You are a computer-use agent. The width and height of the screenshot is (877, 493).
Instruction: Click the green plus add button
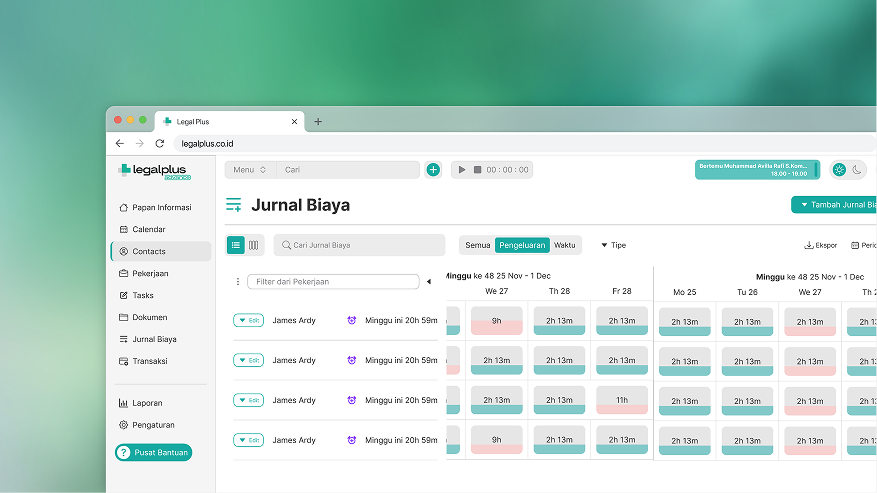pyautogui.click(x=433, y=170)
